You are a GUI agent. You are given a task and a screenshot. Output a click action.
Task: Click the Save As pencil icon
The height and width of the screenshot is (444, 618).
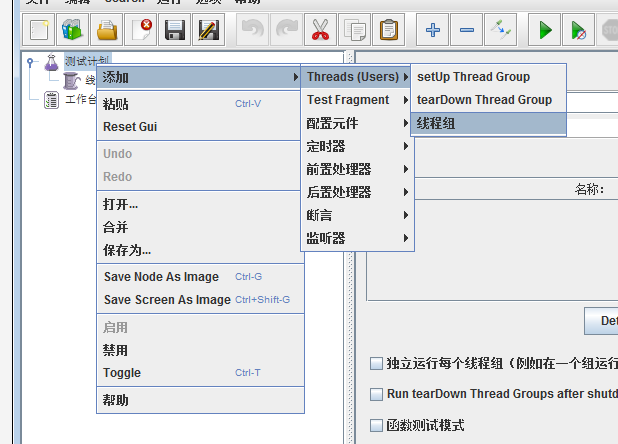pos(208,30)
